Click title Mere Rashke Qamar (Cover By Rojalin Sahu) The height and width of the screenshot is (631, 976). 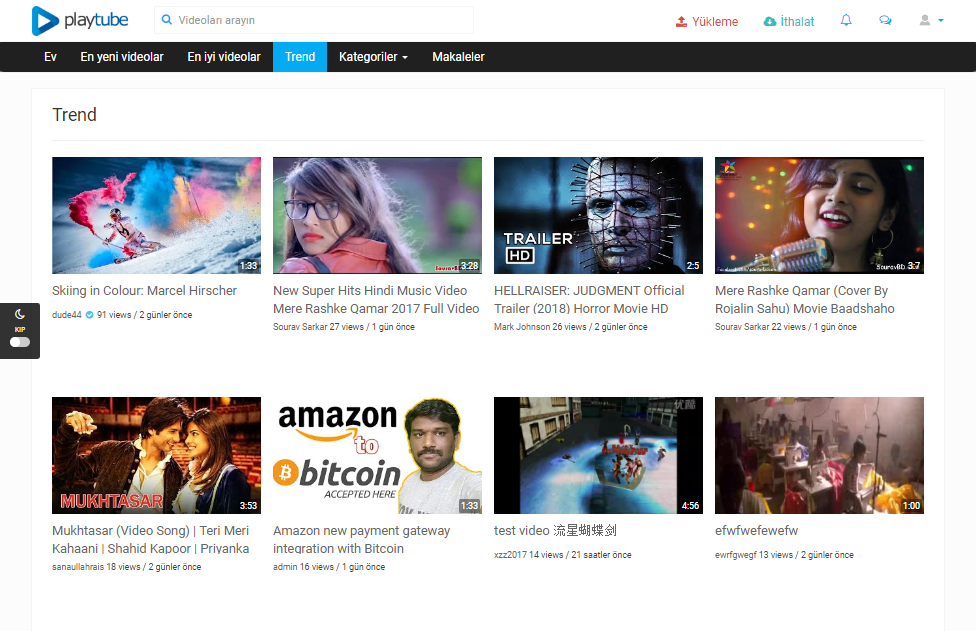click(x=804, y=299)
